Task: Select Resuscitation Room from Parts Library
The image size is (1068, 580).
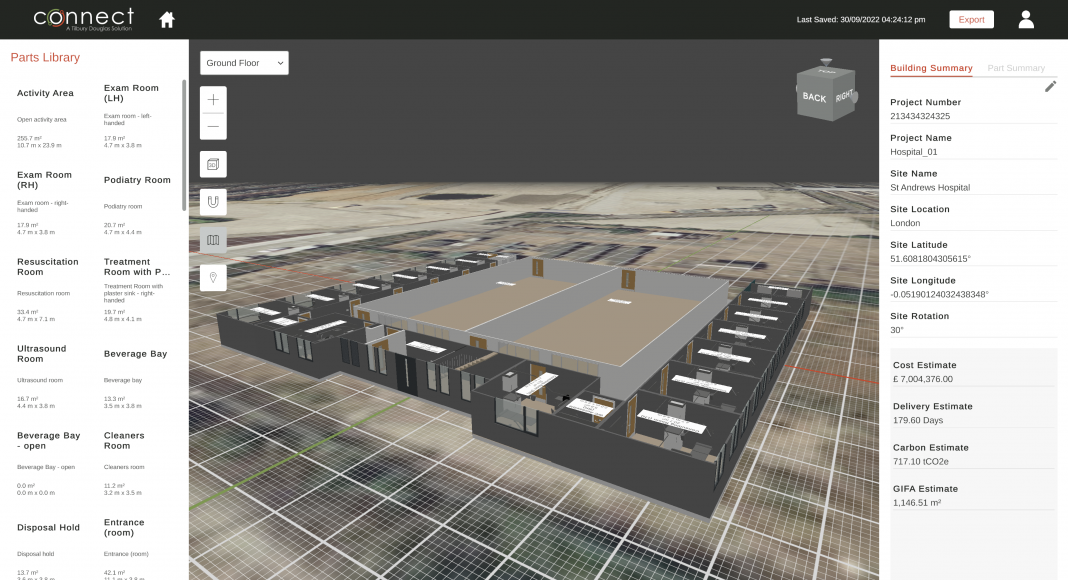Action: 48,267
